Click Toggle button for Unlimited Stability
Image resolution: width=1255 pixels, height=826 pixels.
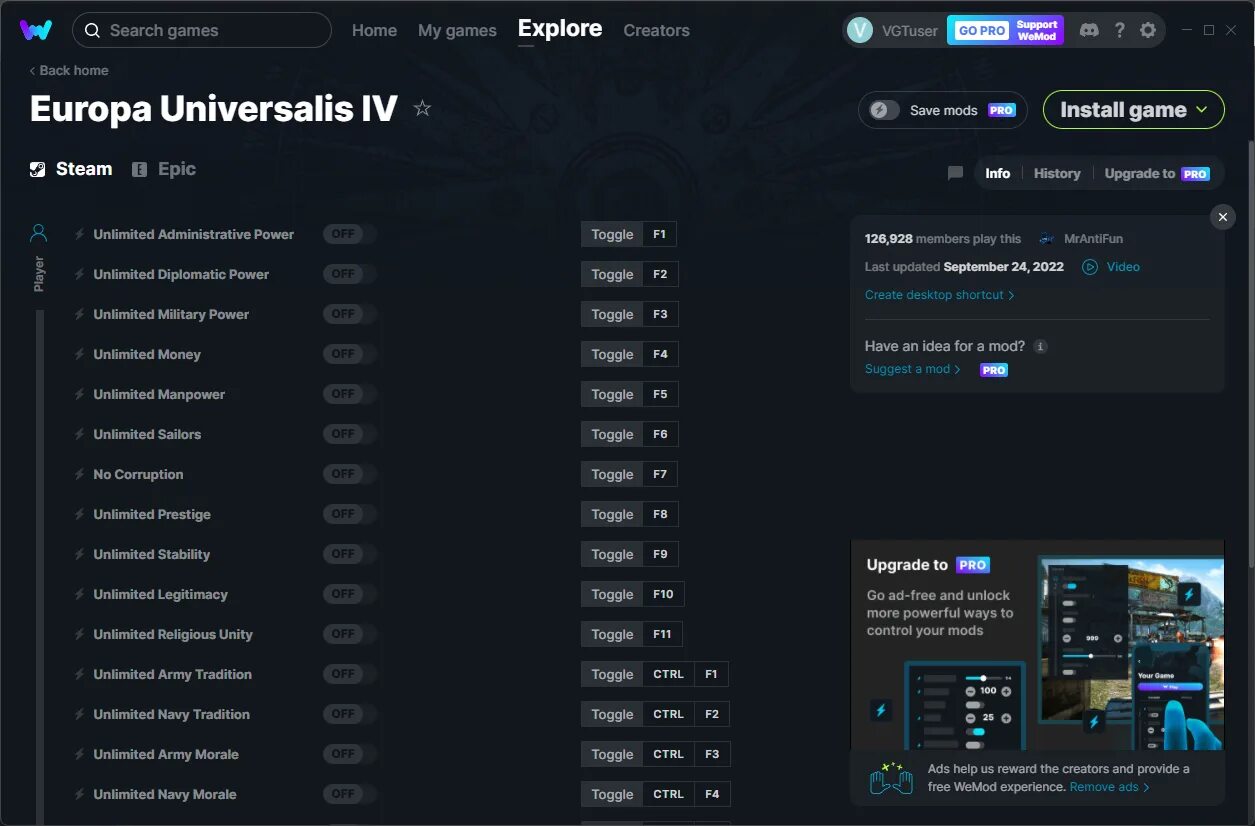(x=612, y=554)
